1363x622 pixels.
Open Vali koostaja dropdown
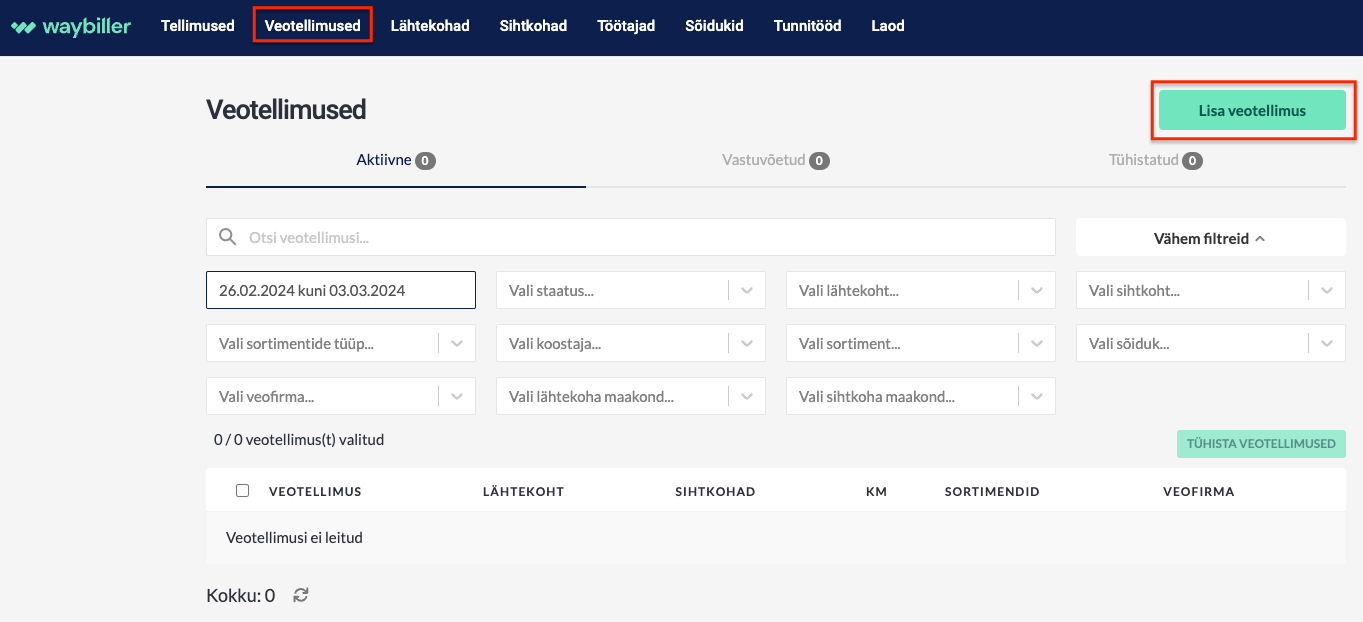point(631,343)
